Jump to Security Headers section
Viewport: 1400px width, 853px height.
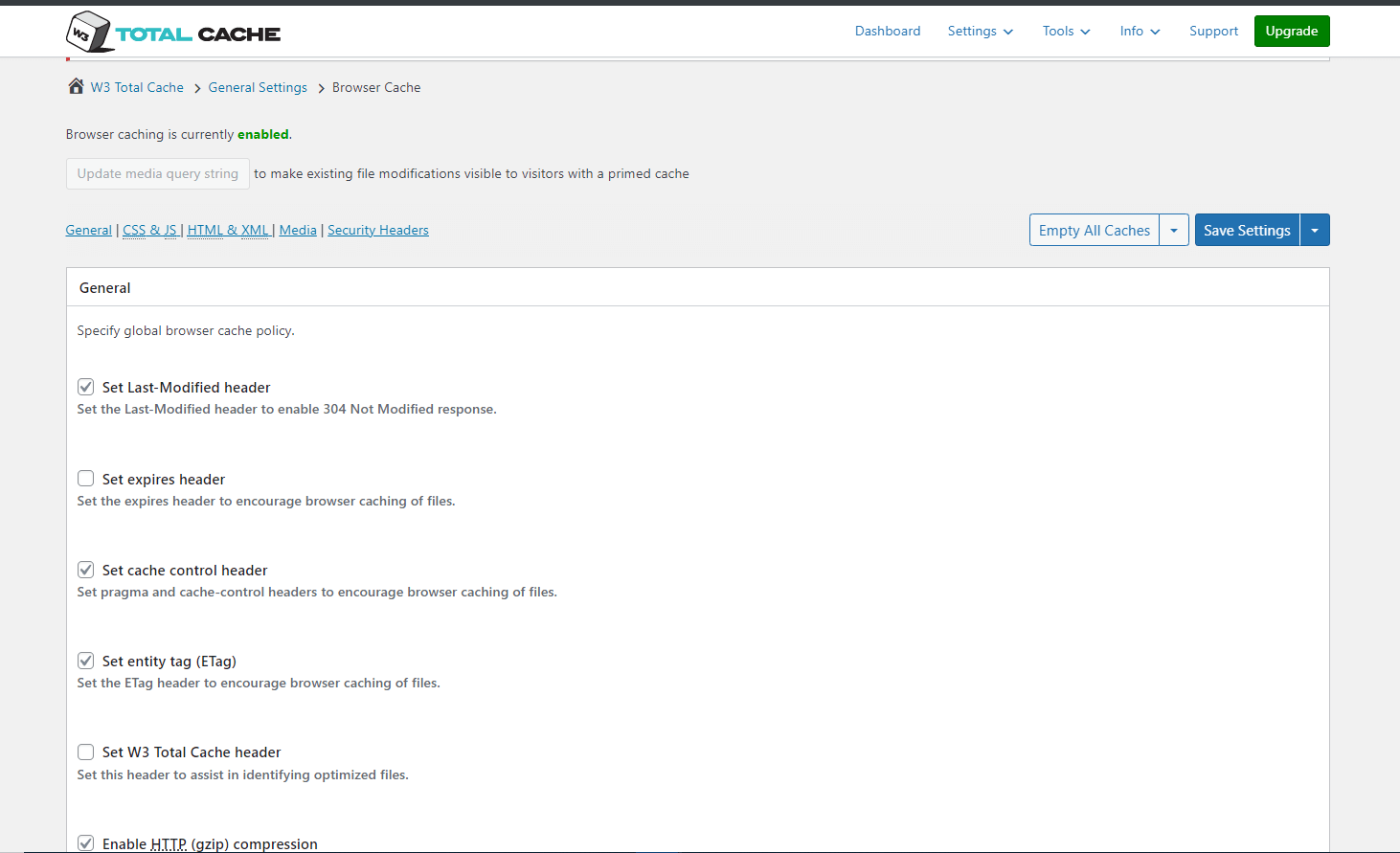(x=378, y=230)
